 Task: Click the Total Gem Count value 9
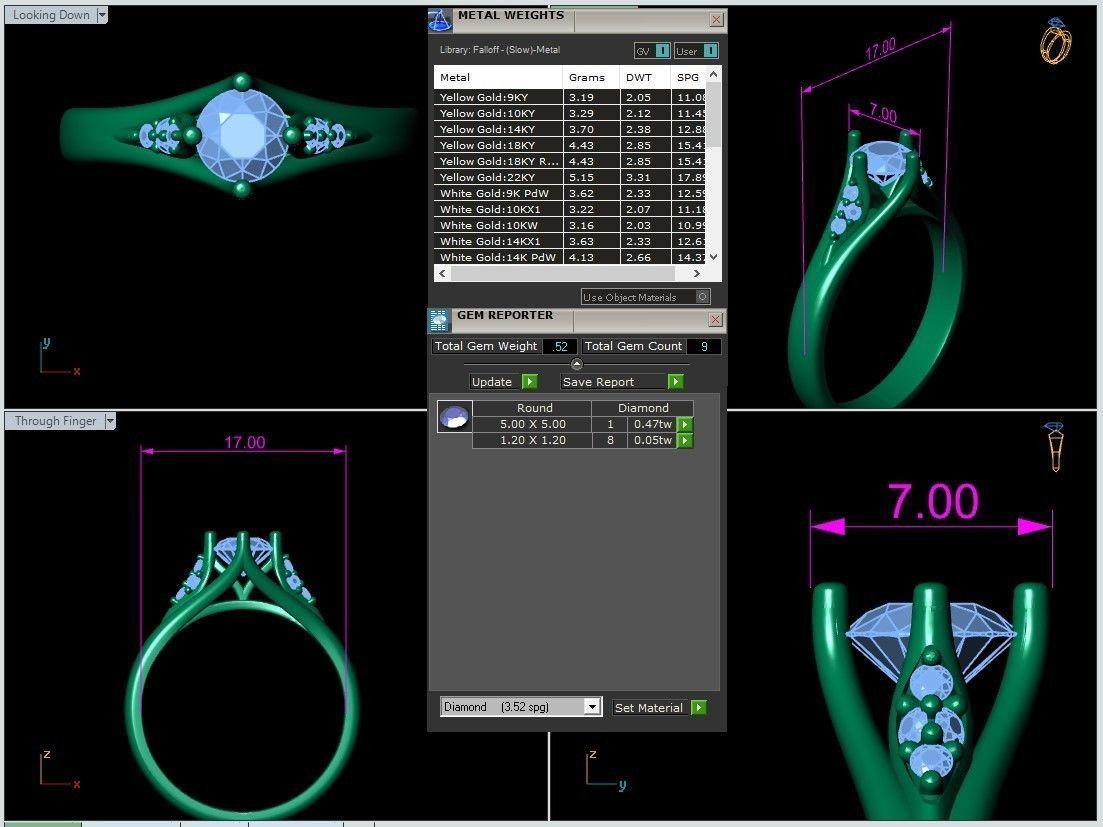[x=703, y=346]
